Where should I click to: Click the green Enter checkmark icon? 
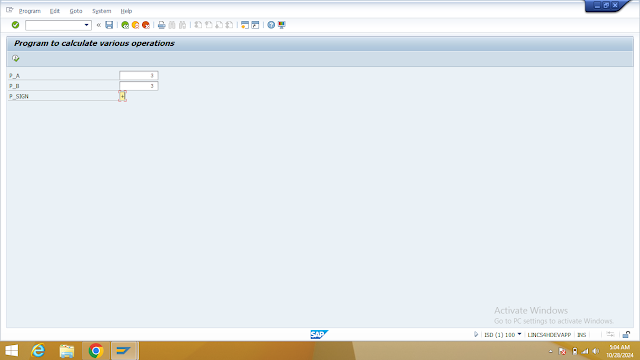[16, 25]
